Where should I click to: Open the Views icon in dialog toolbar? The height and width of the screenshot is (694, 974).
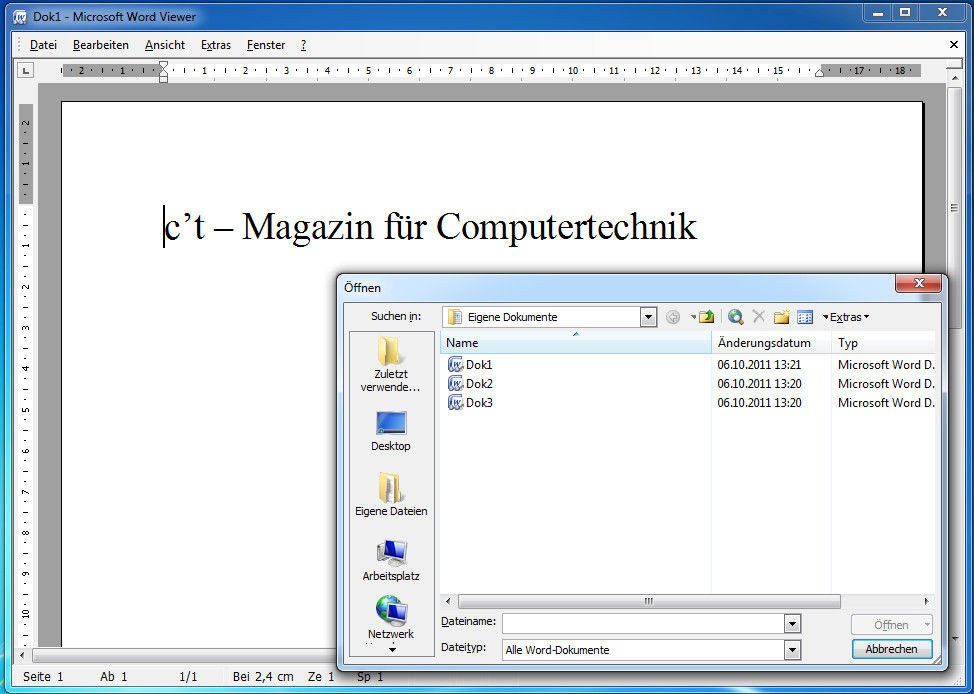coord(805,317)
